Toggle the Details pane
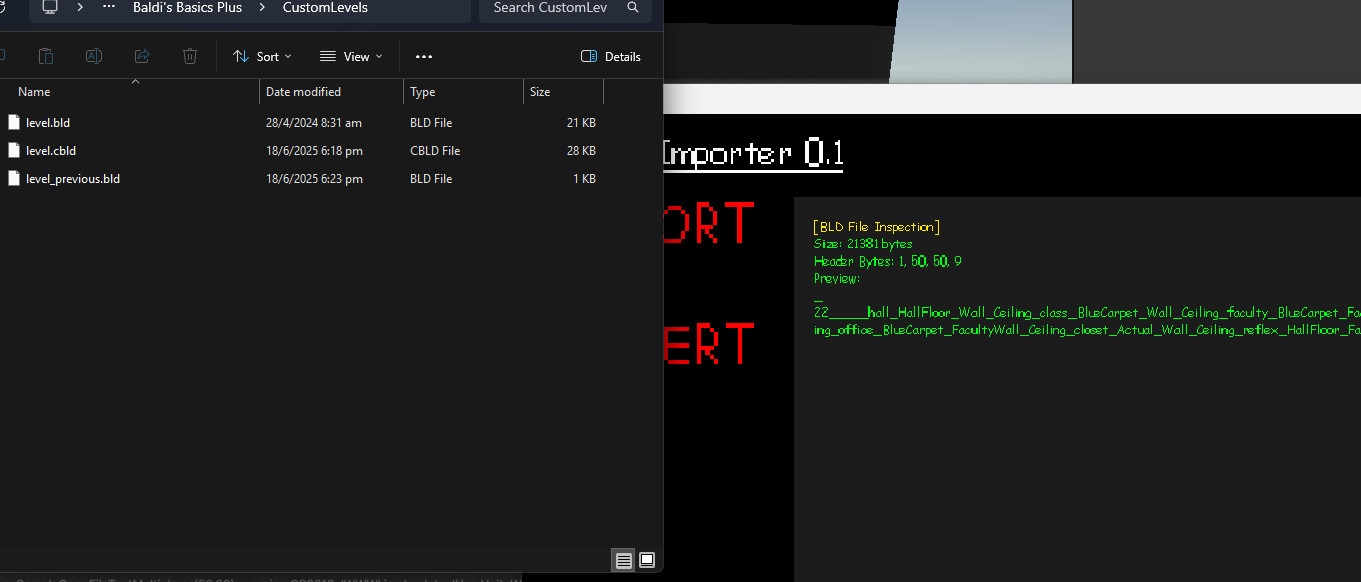Screen dimensions: 1361x582 610,56
